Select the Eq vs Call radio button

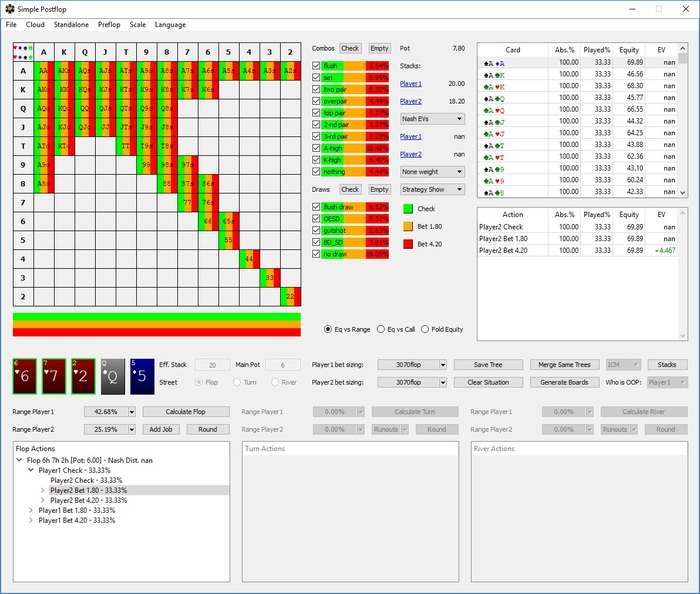[381, 329]
